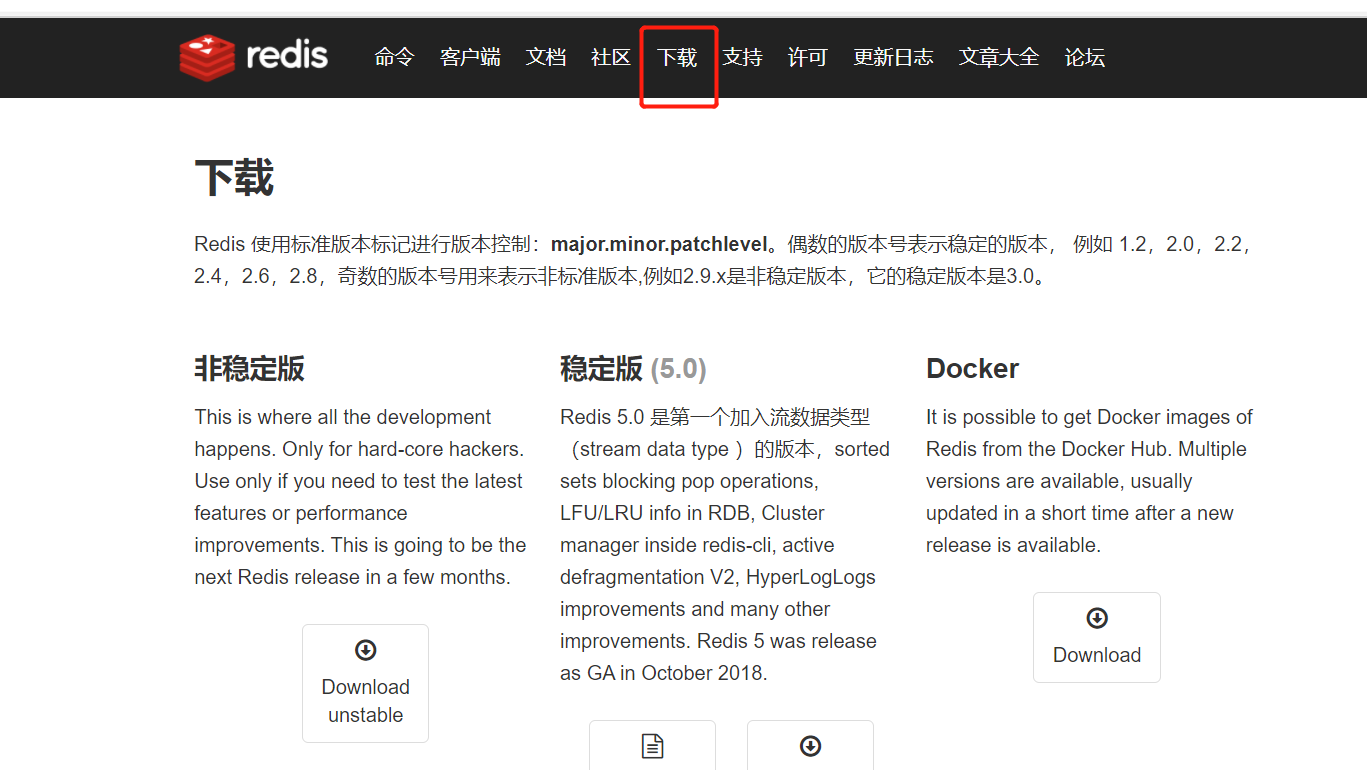
Task: Go to the 文档 page
Action: coord(546,57)
